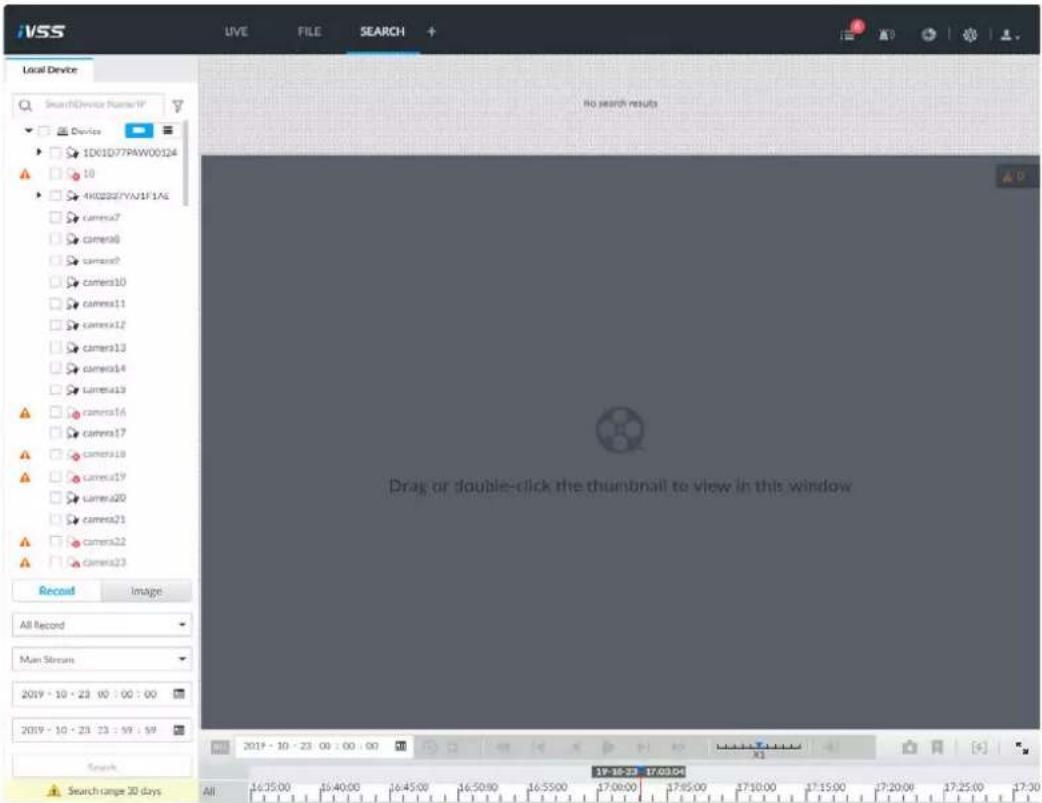
Task: Check the camera13 checkbox
Action: (x=56, y=347)
